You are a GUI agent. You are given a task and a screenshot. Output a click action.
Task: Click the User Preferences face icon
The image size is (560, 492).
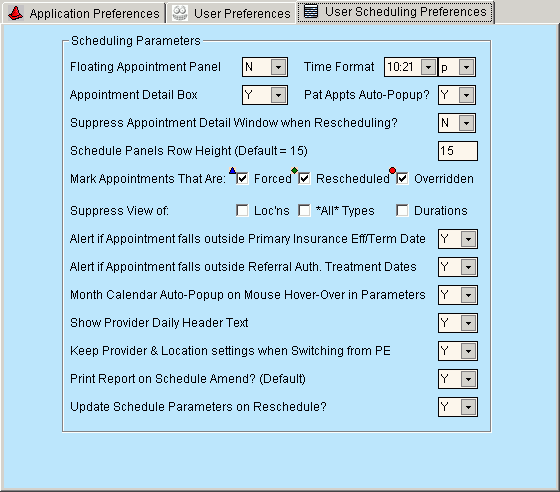(180, 13)
